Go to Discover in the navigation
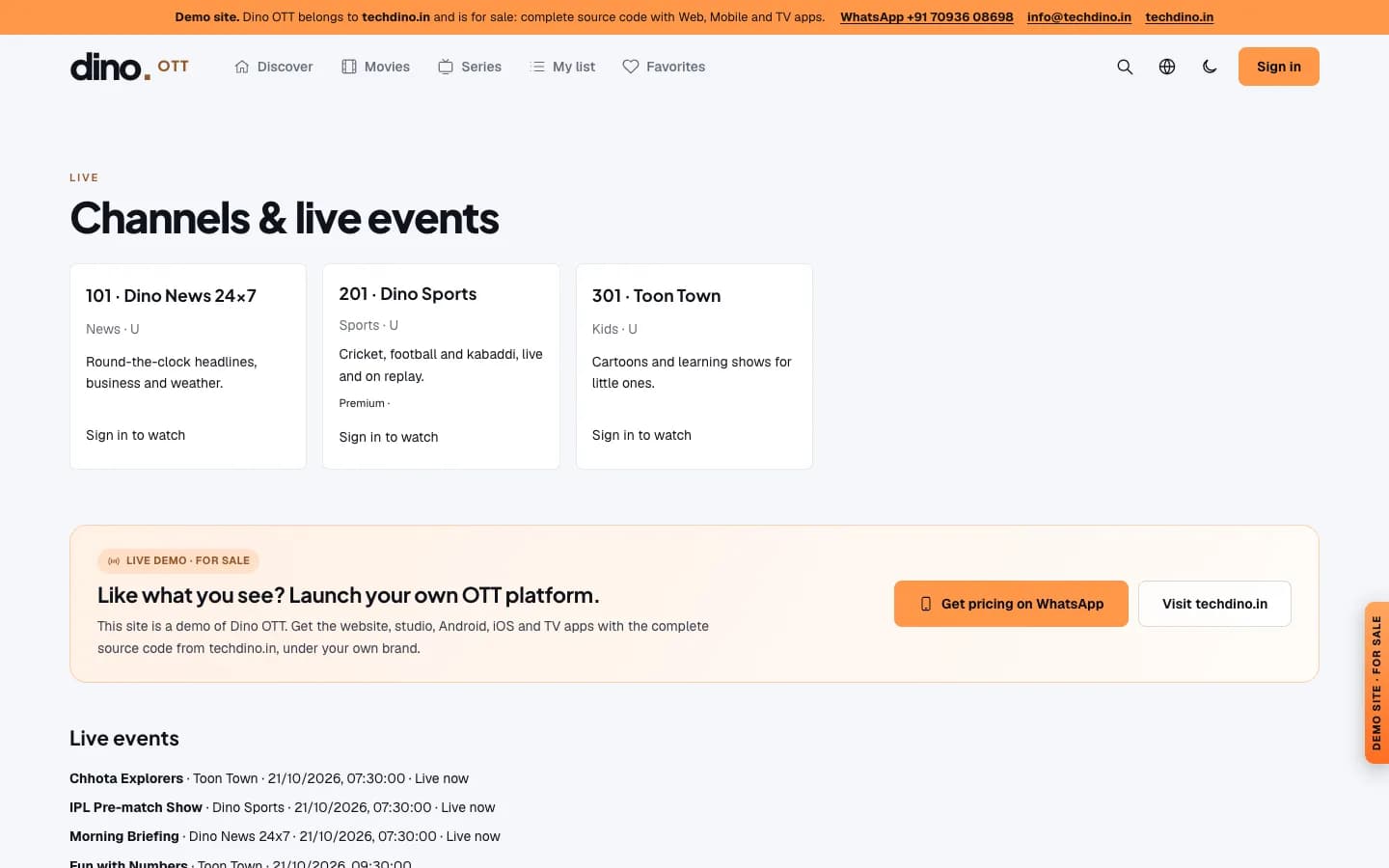This screenshot has height=868, width=1389. pyautogui.click(x=274, y=67)
